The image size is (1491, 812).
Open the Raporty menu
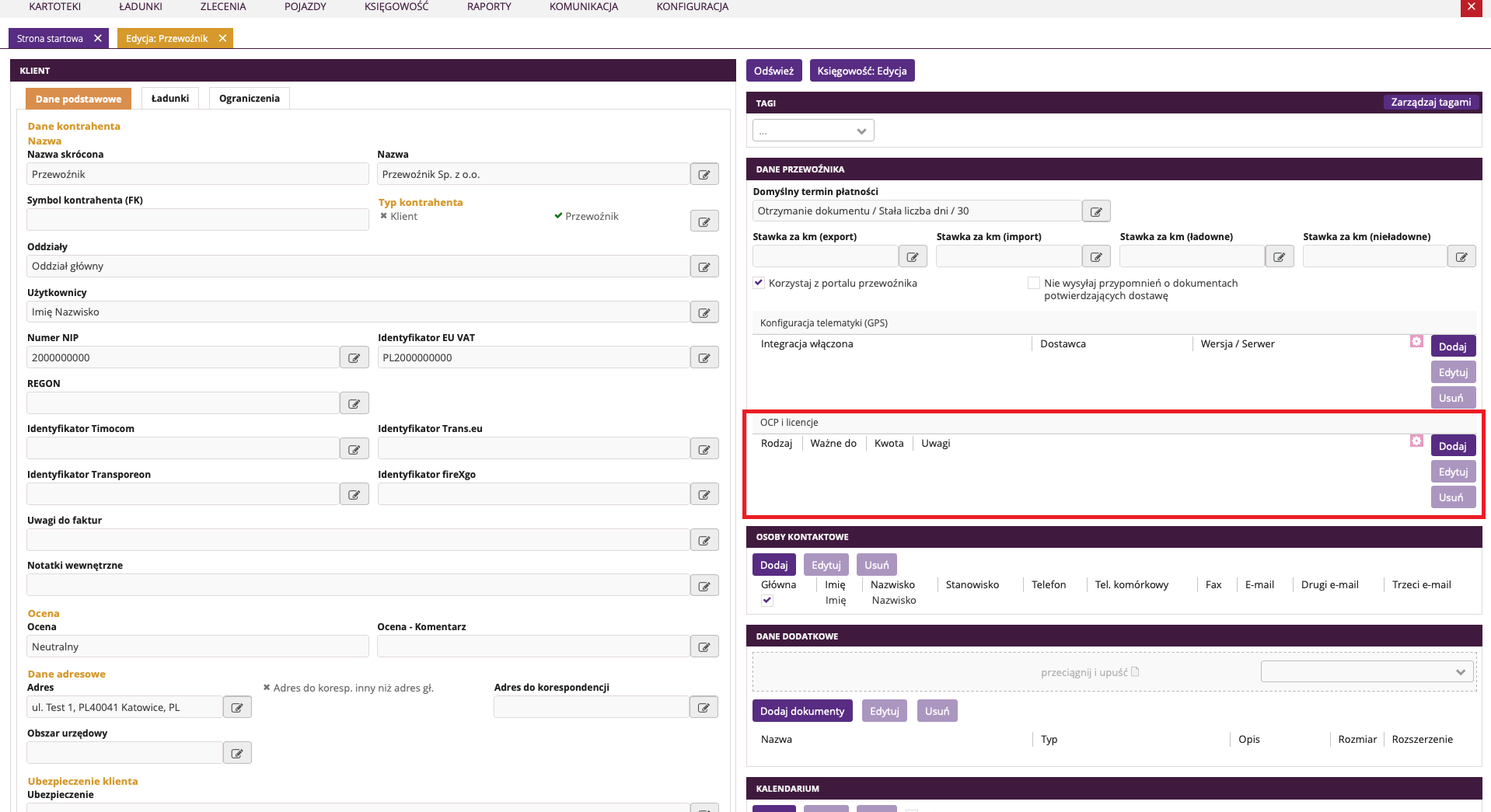coord(489,6)
